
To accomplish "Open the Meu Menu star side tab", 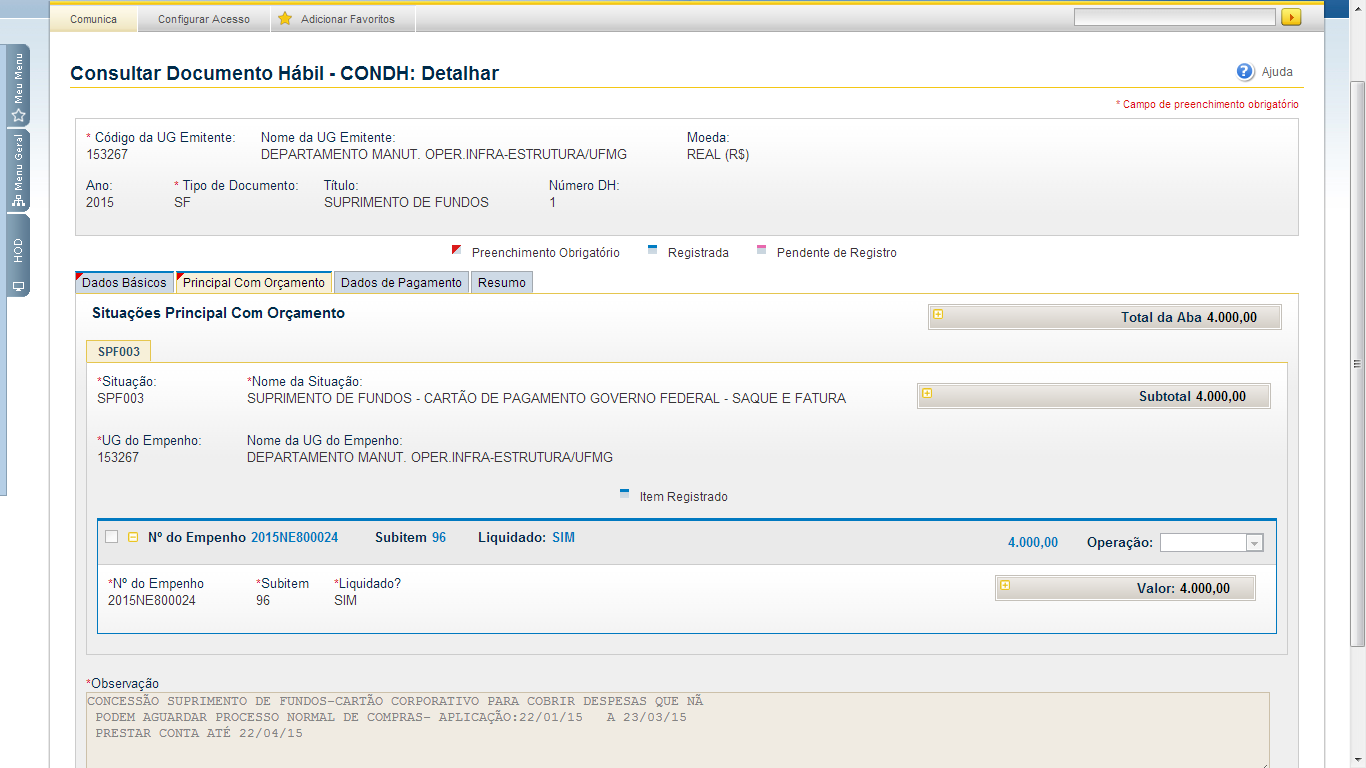I will [x=18, y=86].
